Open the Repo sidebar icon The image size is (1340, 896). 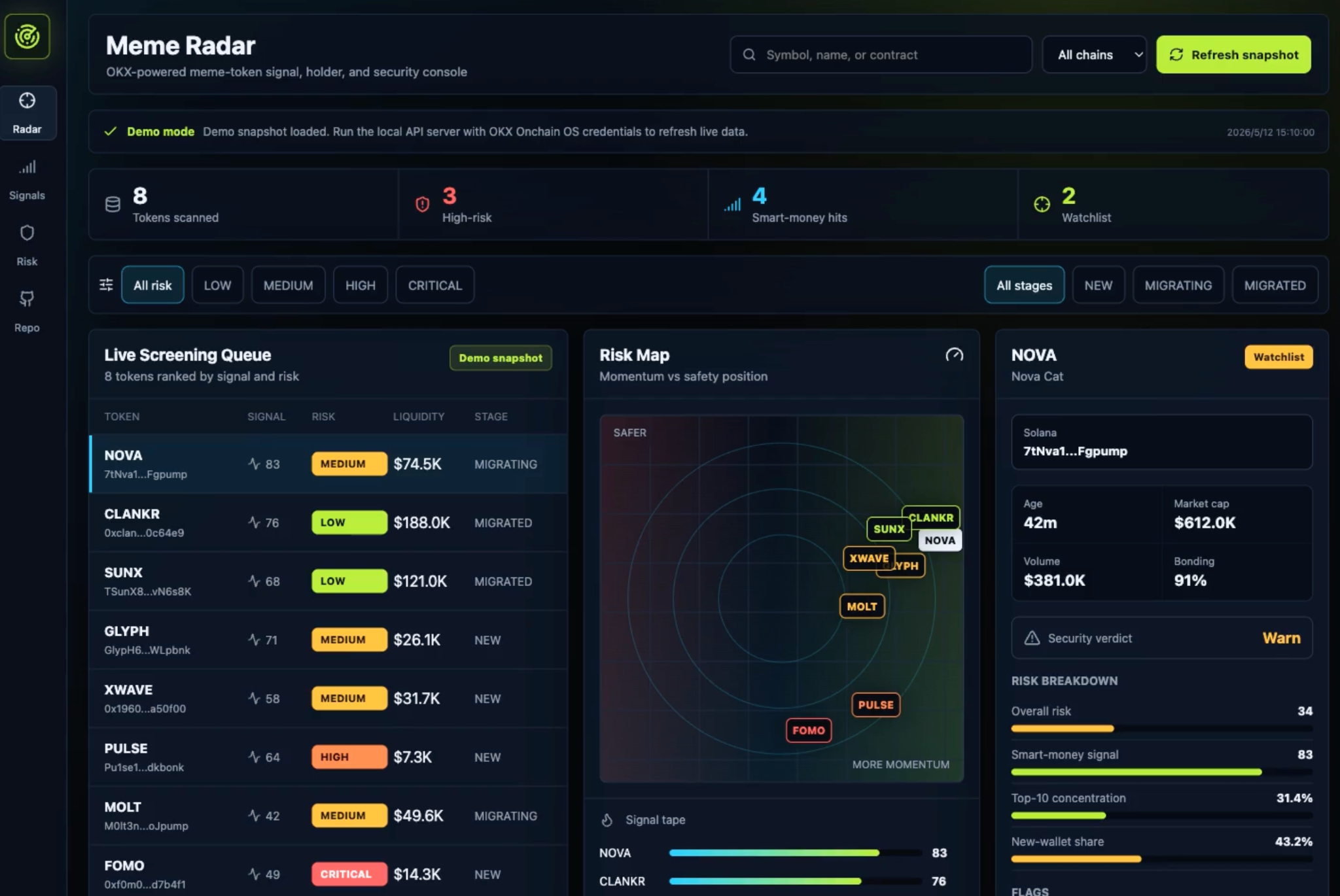[27, 300]
